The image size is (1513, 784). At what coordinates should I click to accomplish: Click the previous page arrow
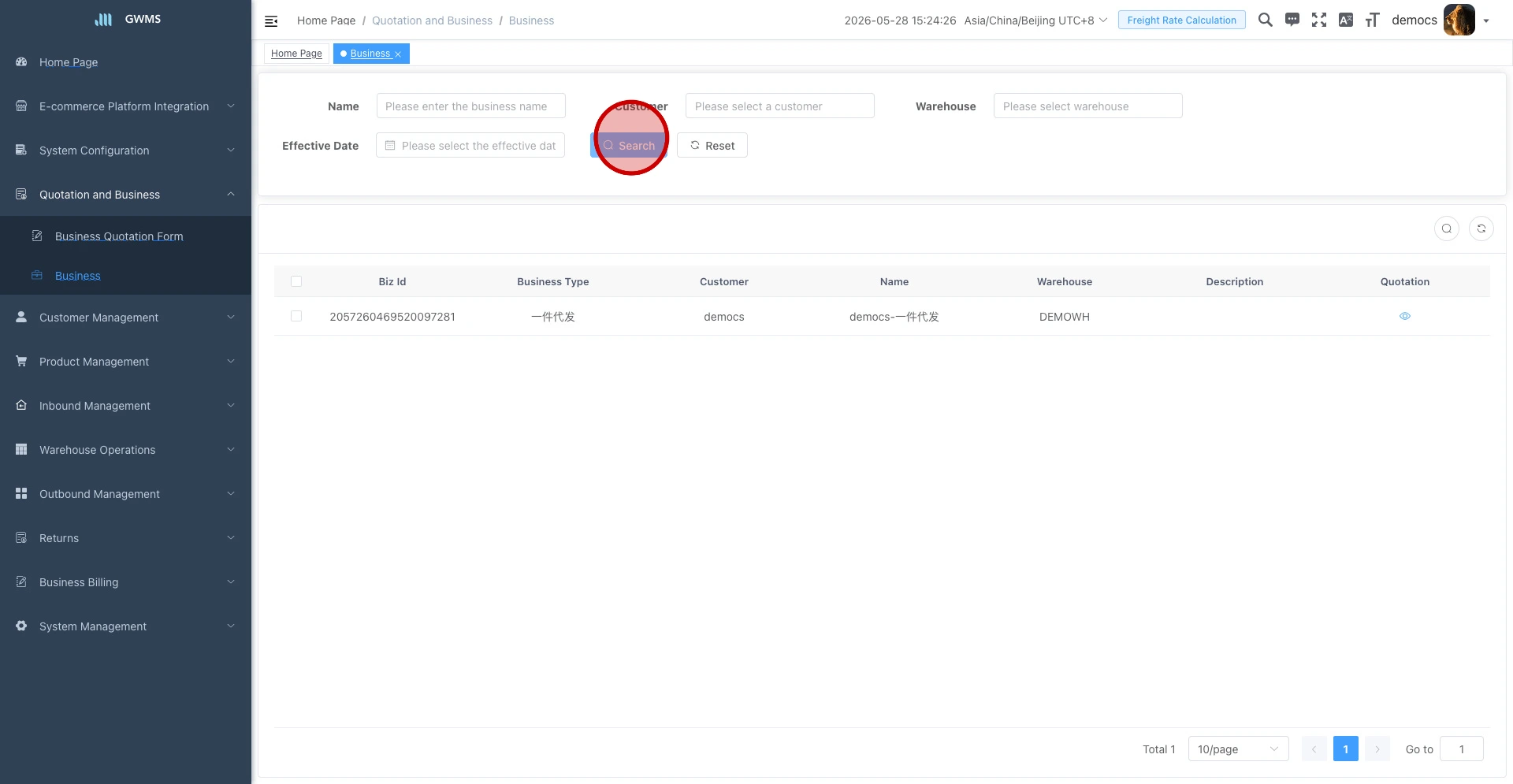pyautogui.click(x=1314, y=749)
